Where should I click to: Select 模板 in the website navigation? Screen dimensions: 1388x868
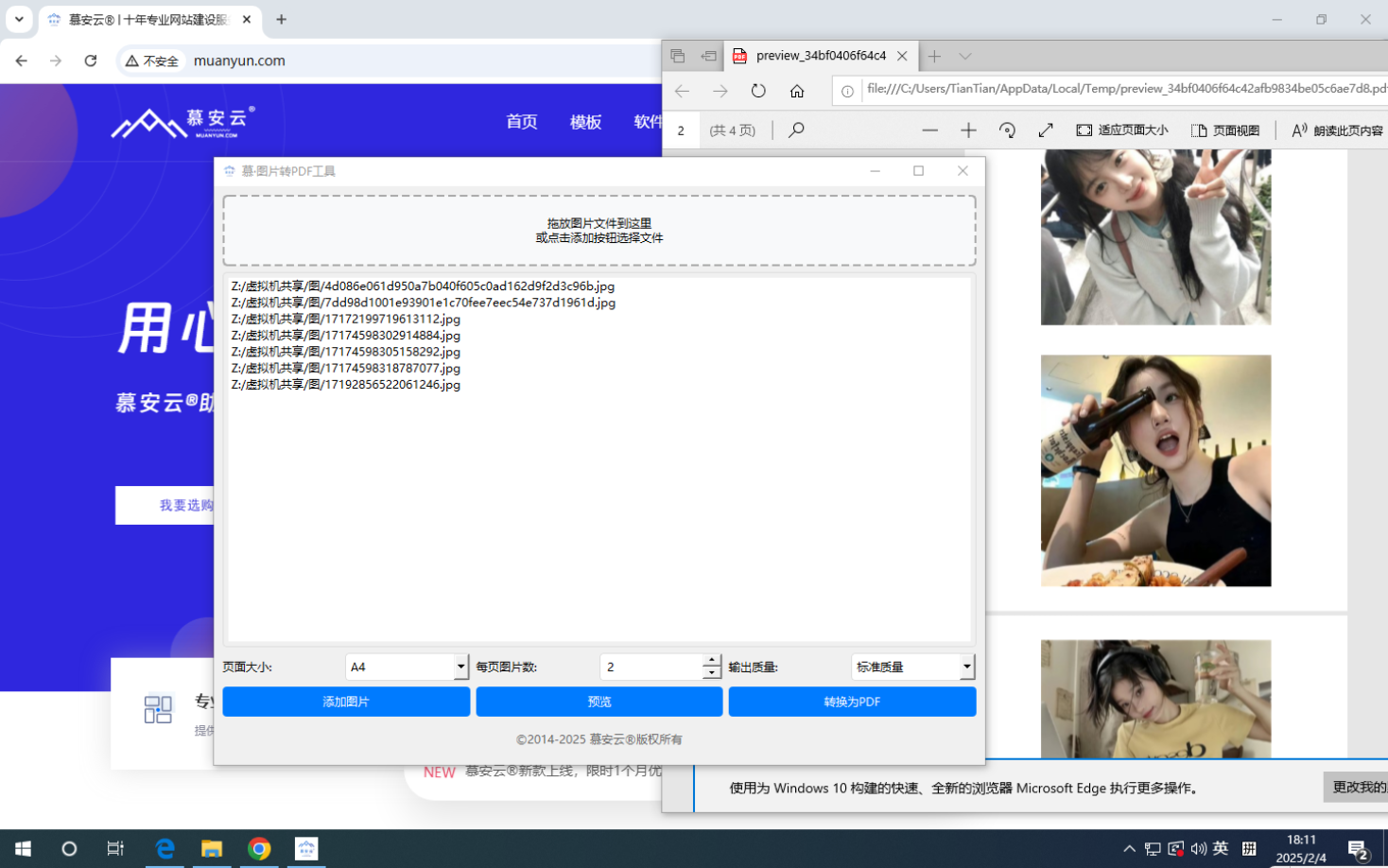585,122
